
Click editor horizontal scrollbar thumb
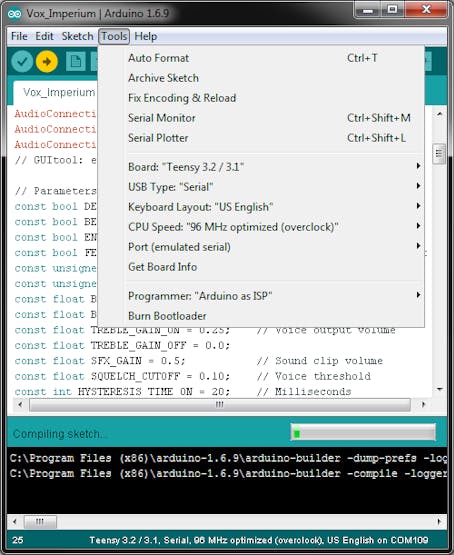pyautogui.click(x=220, y=405)
